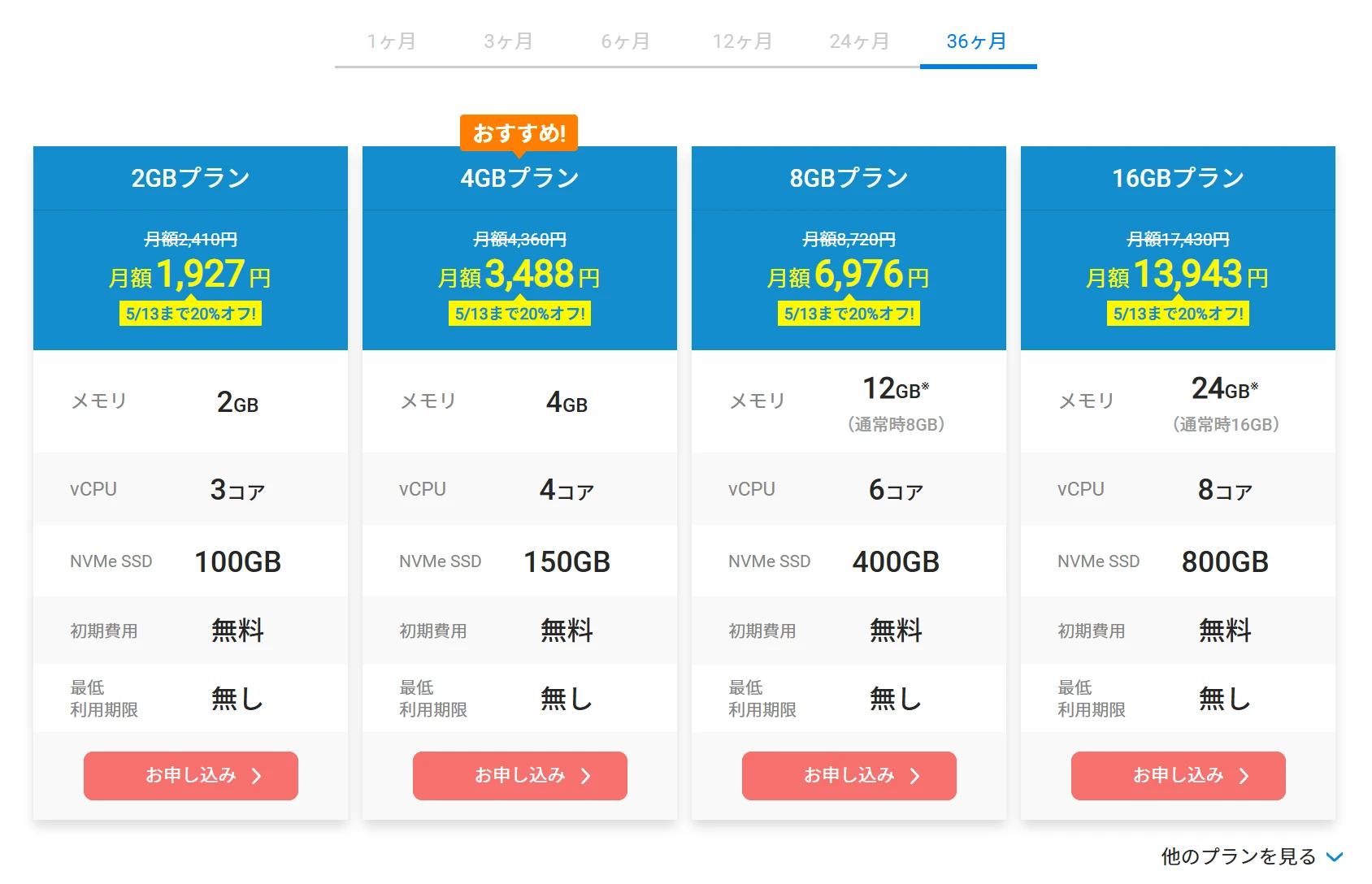Apply for the 4GB plan
This screenshot has height=884, width=1372.
[x=520, y=776]
